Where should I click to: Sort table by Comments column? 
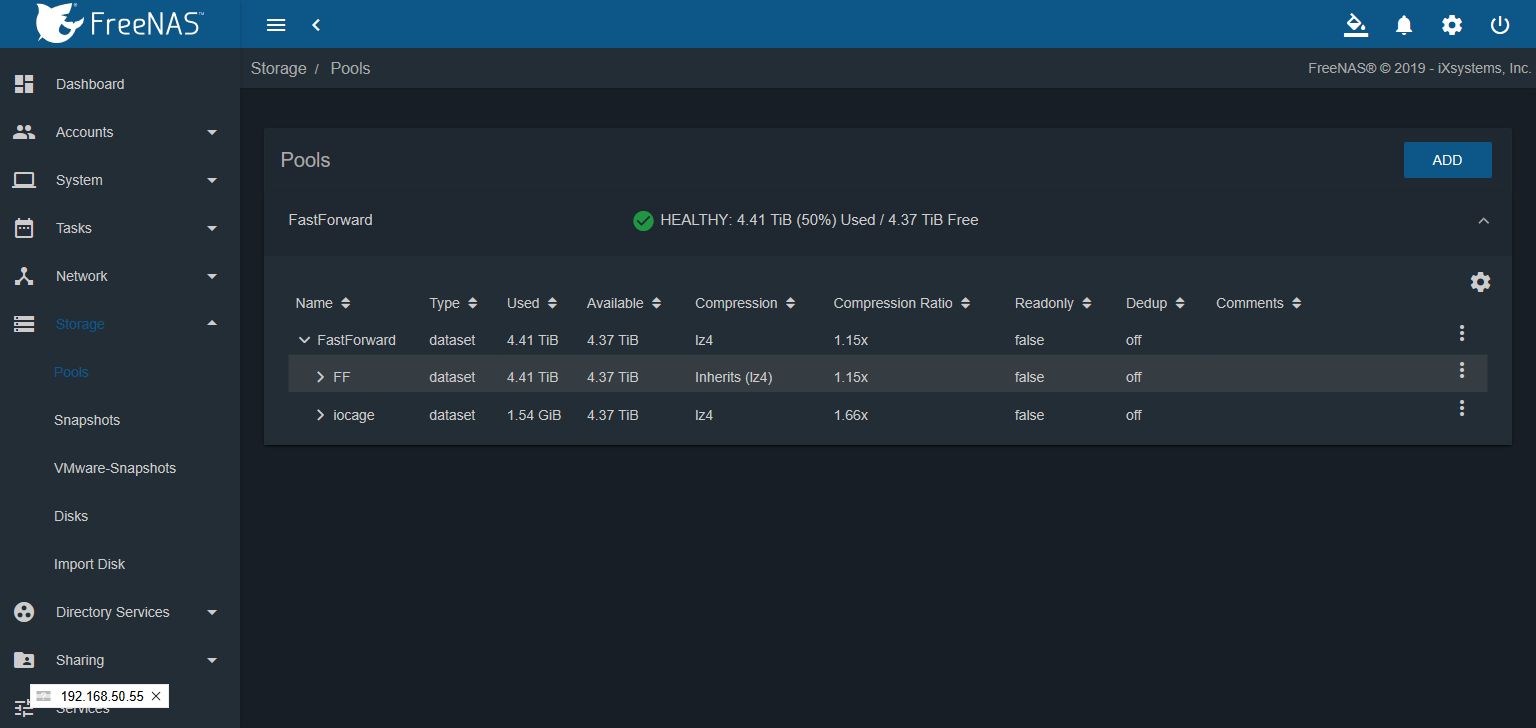click(1296, 303)
